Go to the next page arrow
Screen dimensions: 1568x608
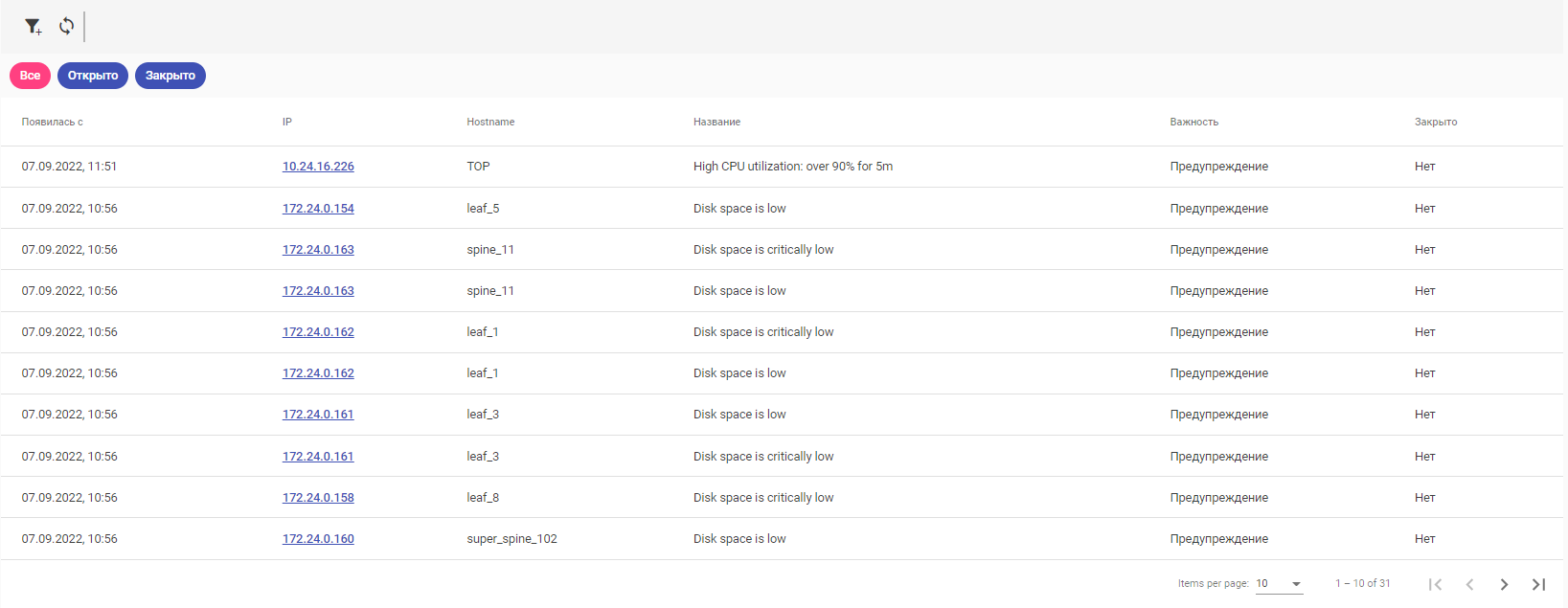(x=1504, y=584)
